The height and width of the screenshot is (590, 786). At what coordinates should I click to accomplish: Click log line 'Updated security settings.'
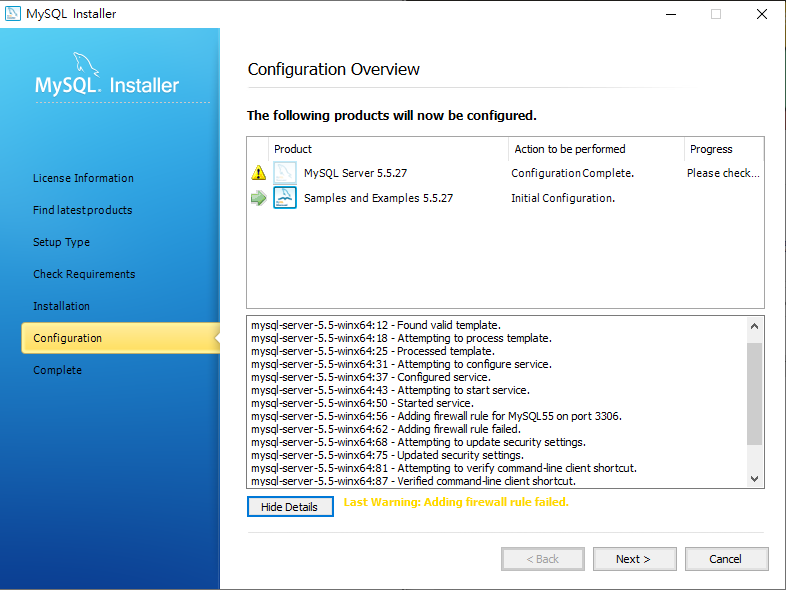387,456
